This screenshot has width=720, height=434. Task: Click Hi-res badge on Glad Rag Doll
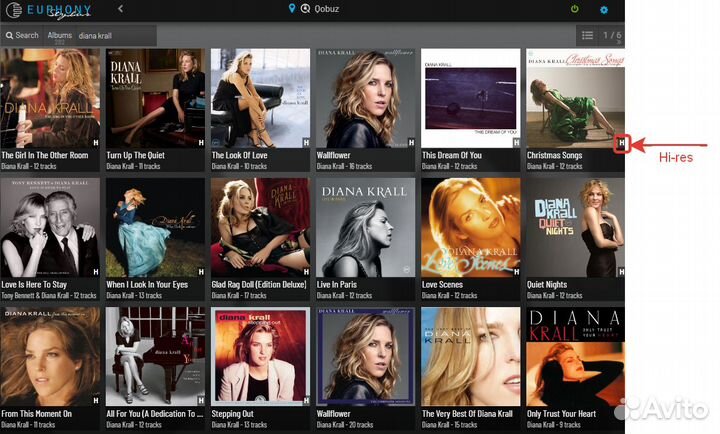306,272
